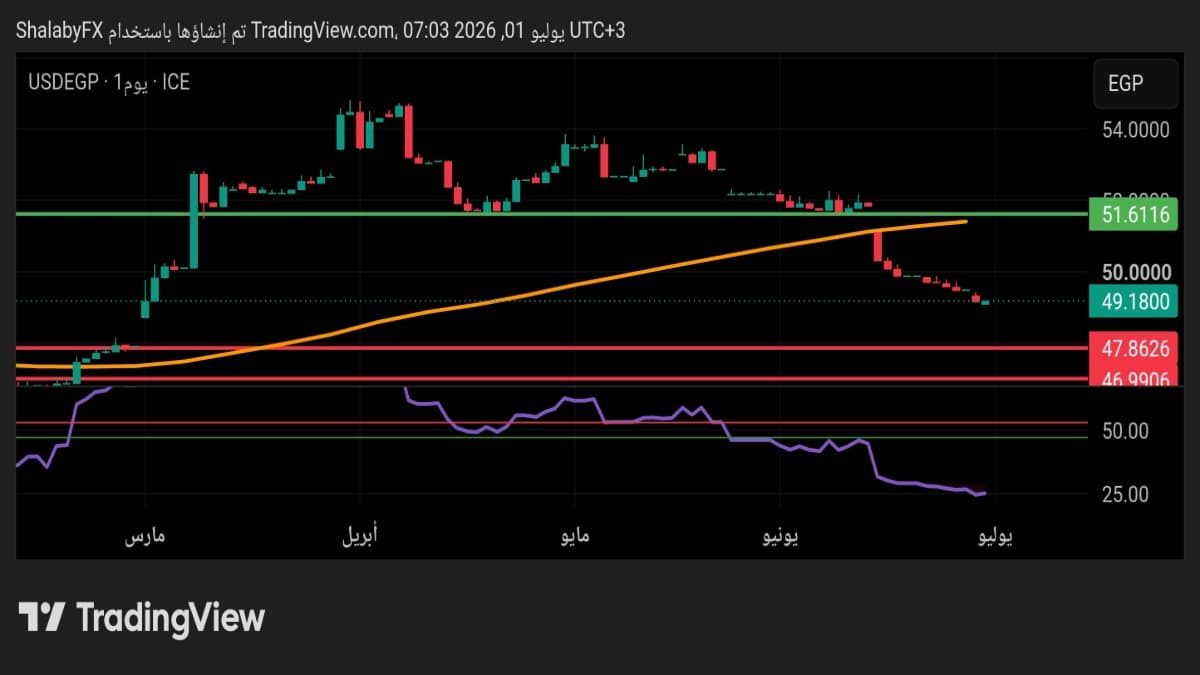Image resolution: width=1200 pixels, height=675 pixels.
Task: Click the green horizontal resistance line
Action: click(x=552, y=214)
